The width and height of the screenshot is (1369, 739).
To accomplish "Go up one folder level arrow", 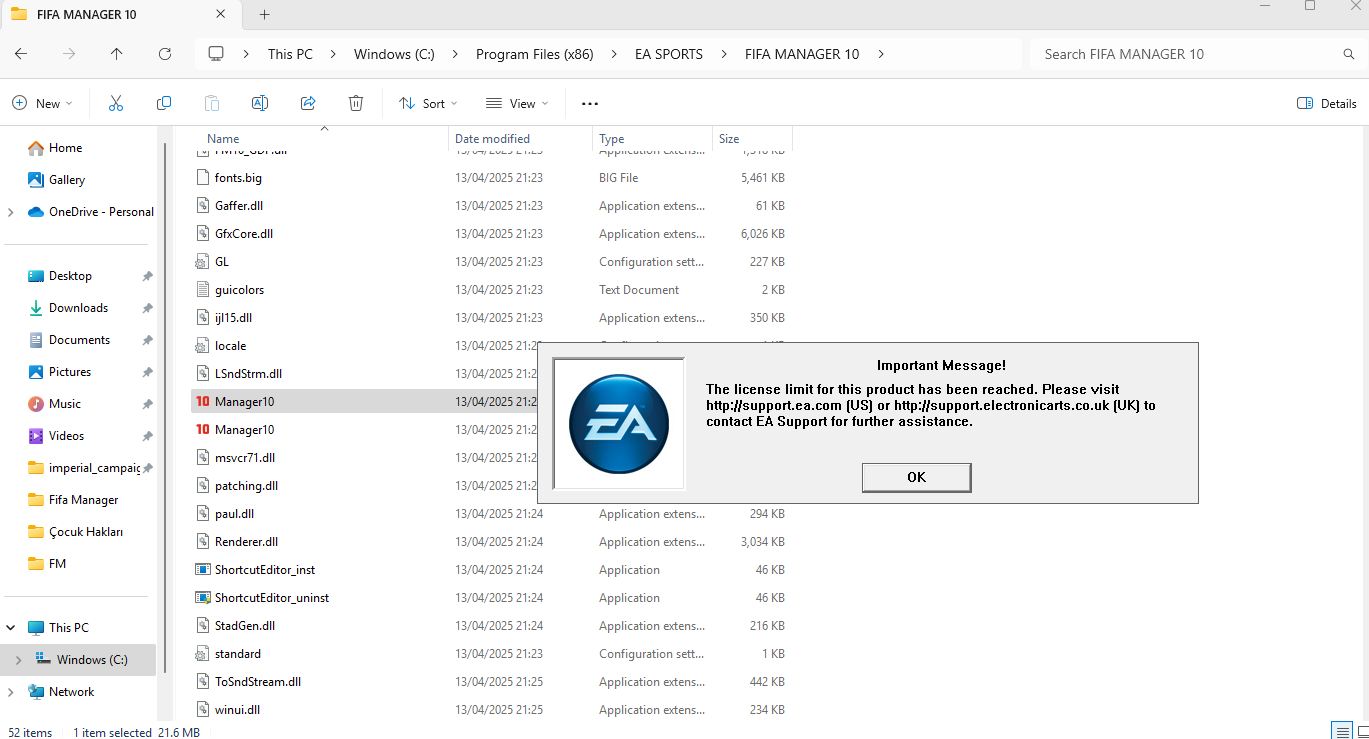I will coord(117,54).
